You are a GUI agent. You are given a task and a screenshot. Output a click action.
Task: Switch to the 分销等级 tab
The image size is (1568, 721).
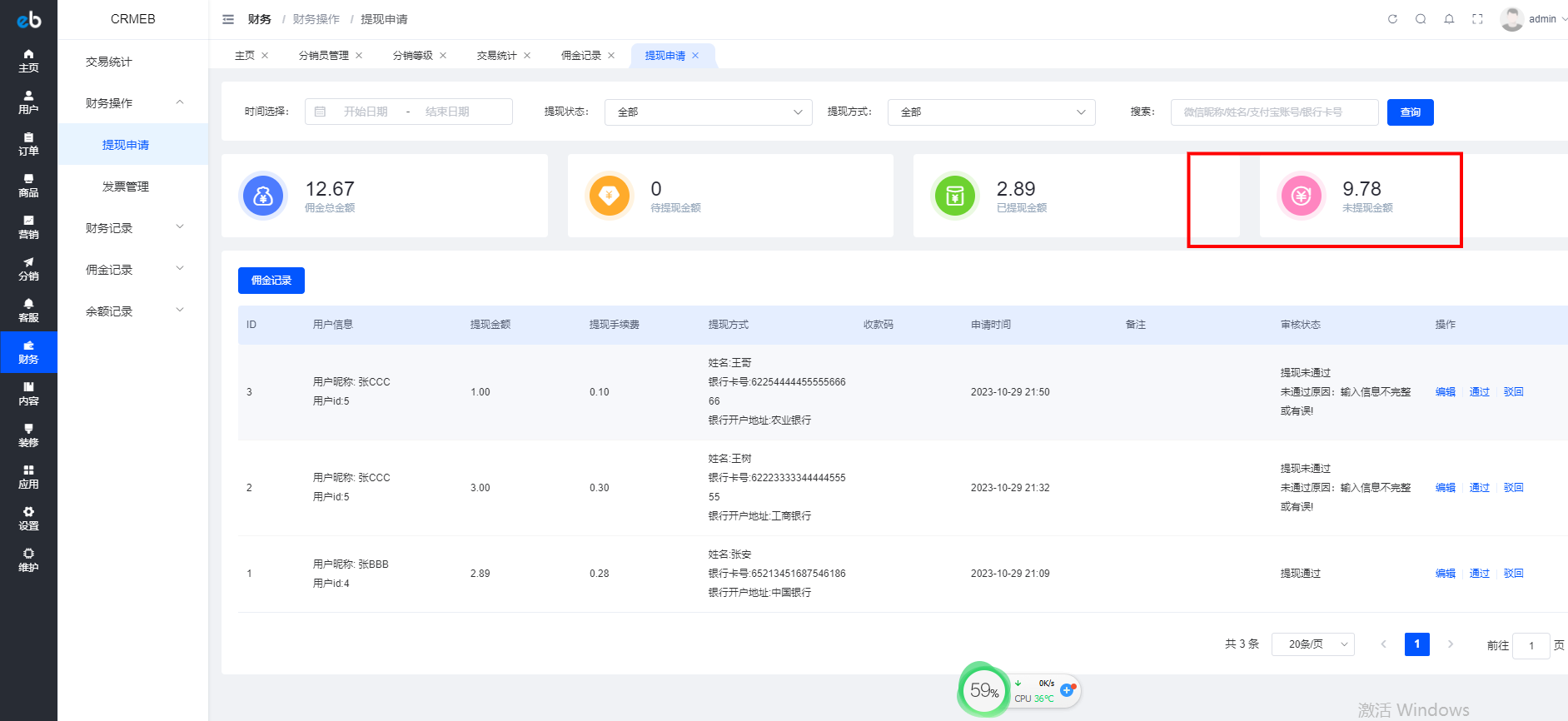[413, 56]
